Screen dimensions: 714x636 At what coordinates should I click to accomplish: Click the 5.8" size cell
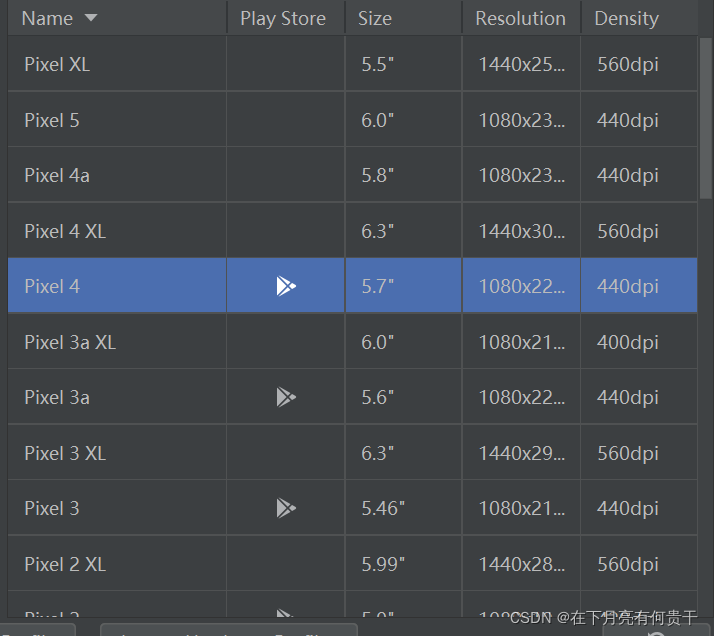tap(403, 175)
